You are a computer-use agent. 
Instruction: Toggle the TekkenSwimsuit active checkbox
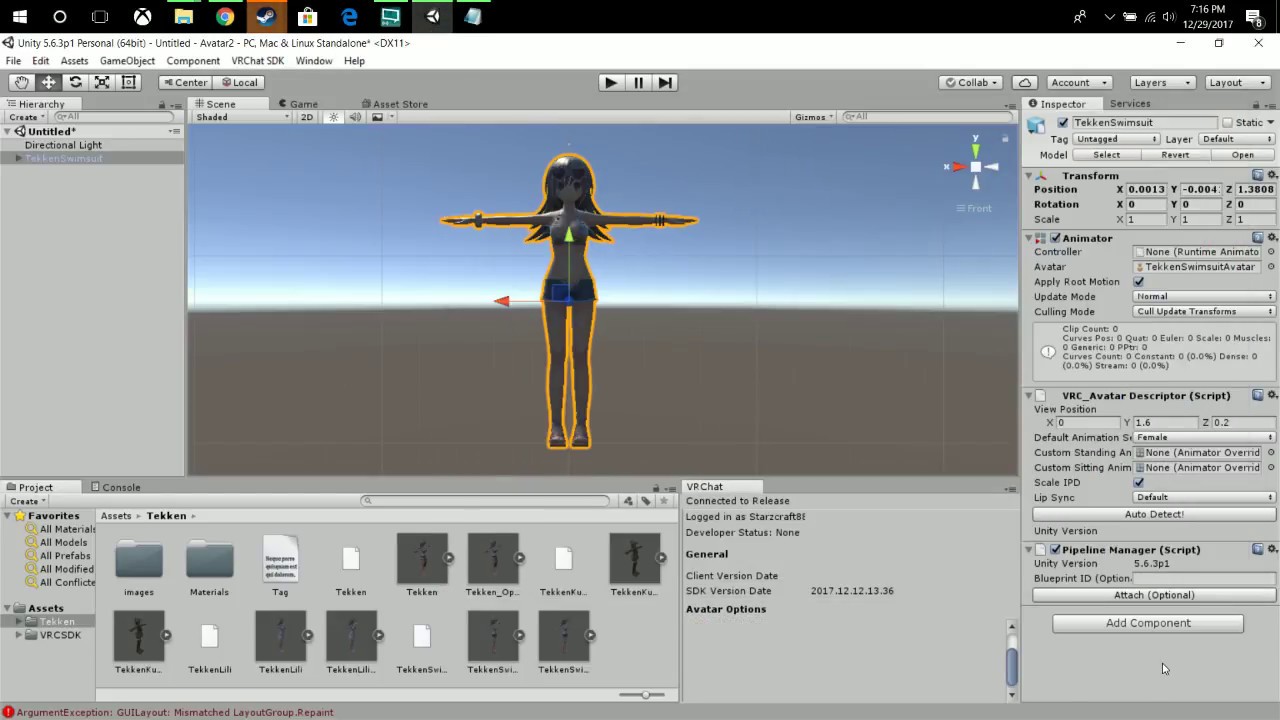click(x=1063, y=123)
